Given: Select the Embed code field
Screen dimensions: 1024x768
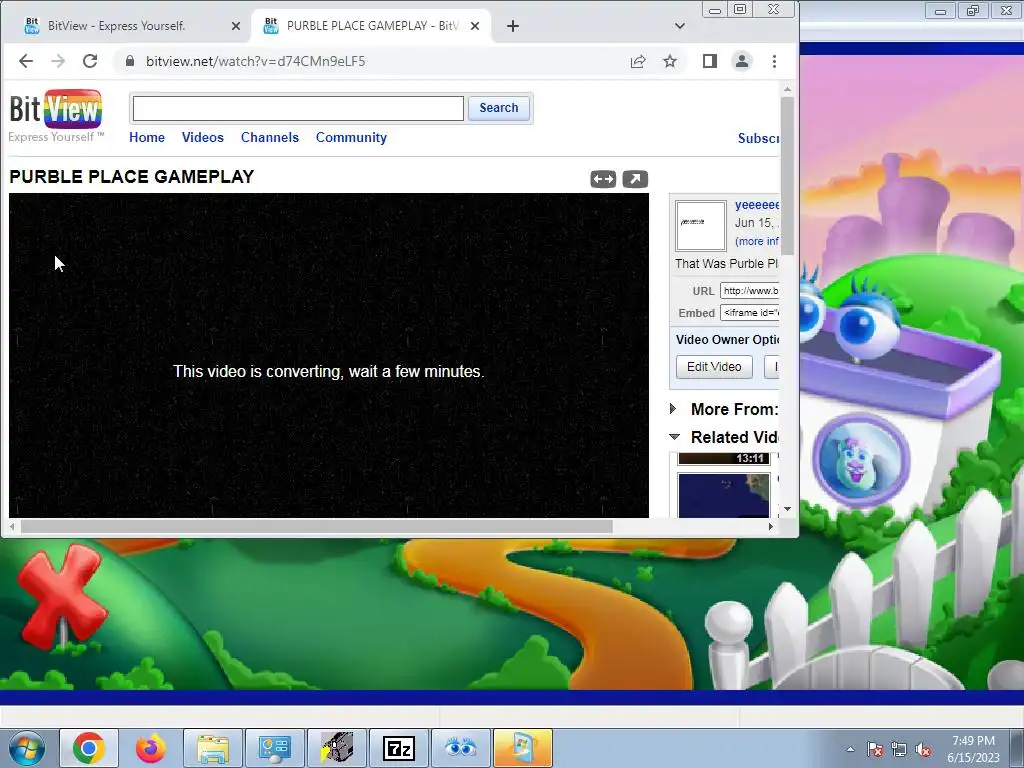Looking at the screenshot, I should pos(749,313).
